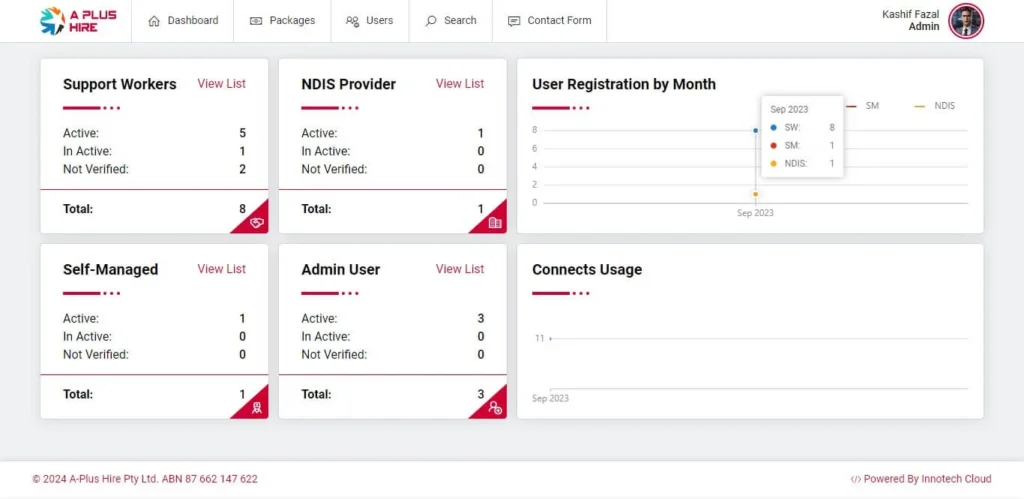
Task: Open the NDIS Provider View List link
Action: 459,84
